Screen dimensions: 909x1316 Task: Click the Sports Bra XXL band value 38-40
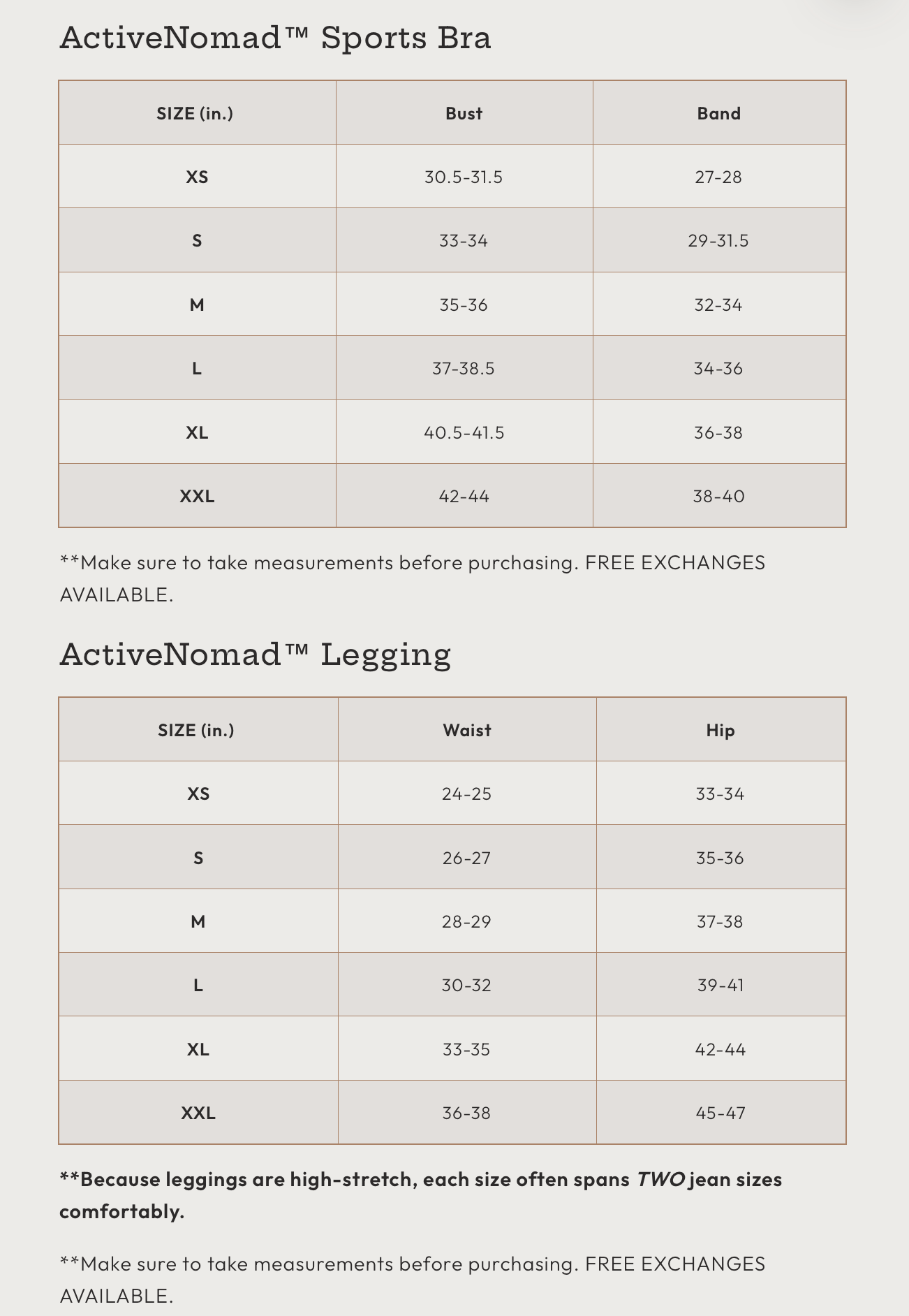point(718,496)
